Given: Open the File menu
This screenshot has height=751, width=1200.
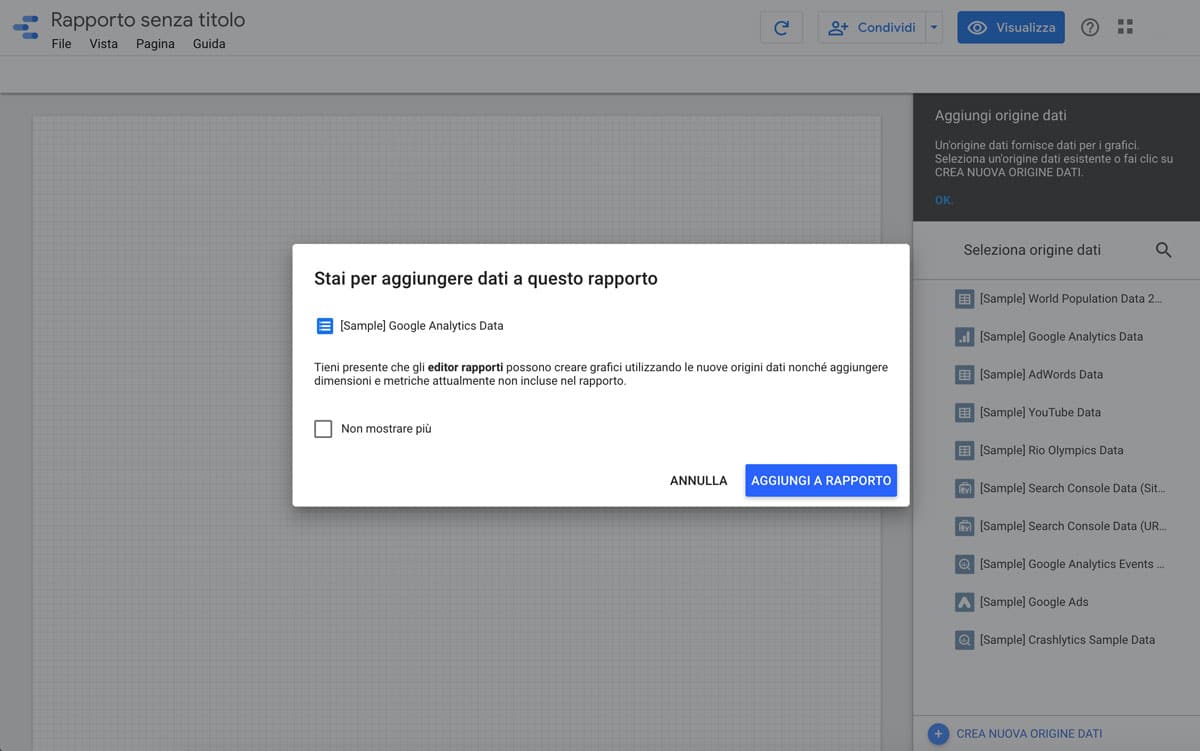Looking at the screenshot, I should tap(61, 44).
